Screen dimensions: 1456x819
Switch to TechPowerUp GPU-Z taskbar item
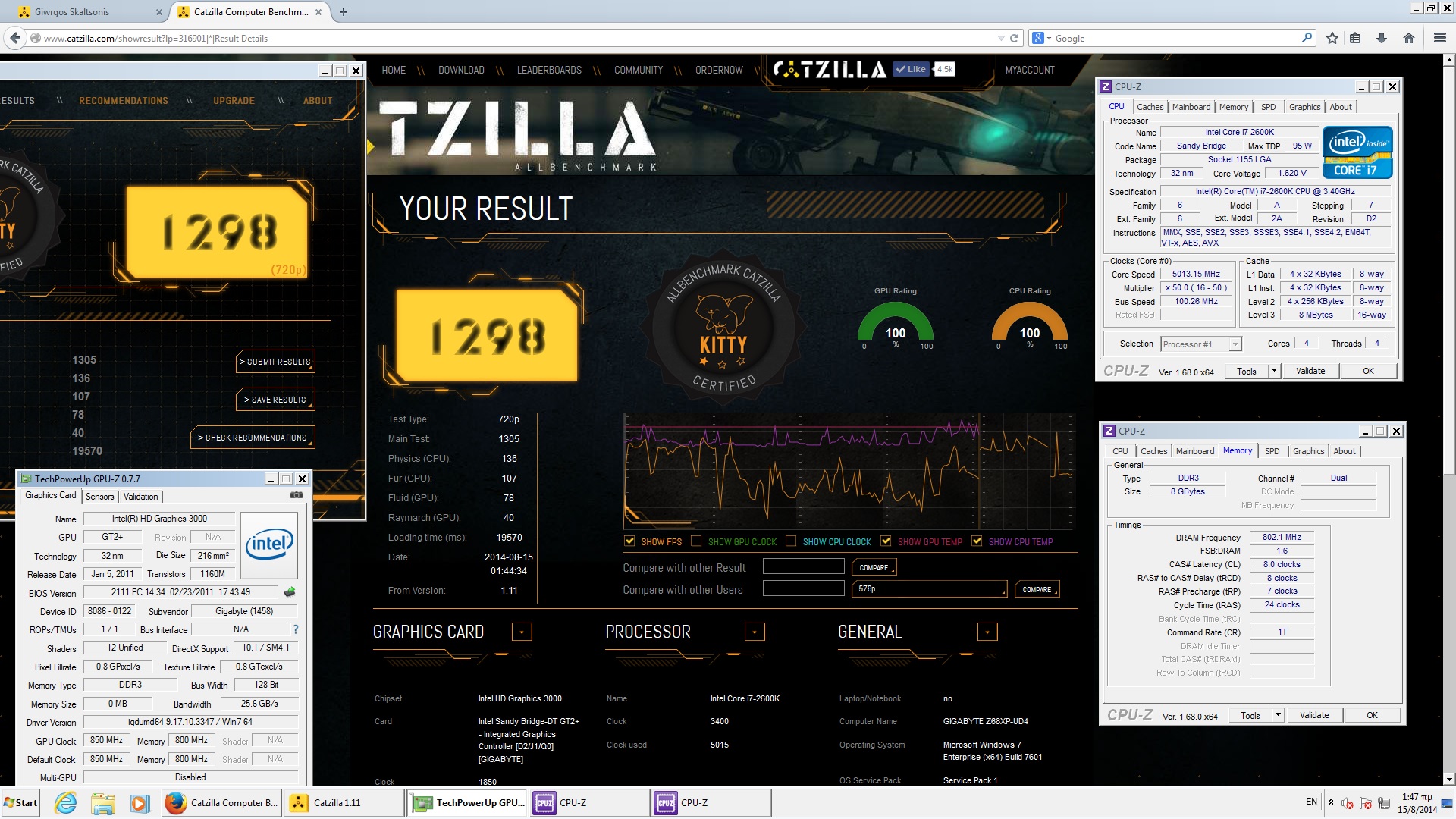click(x=467, y=802)
